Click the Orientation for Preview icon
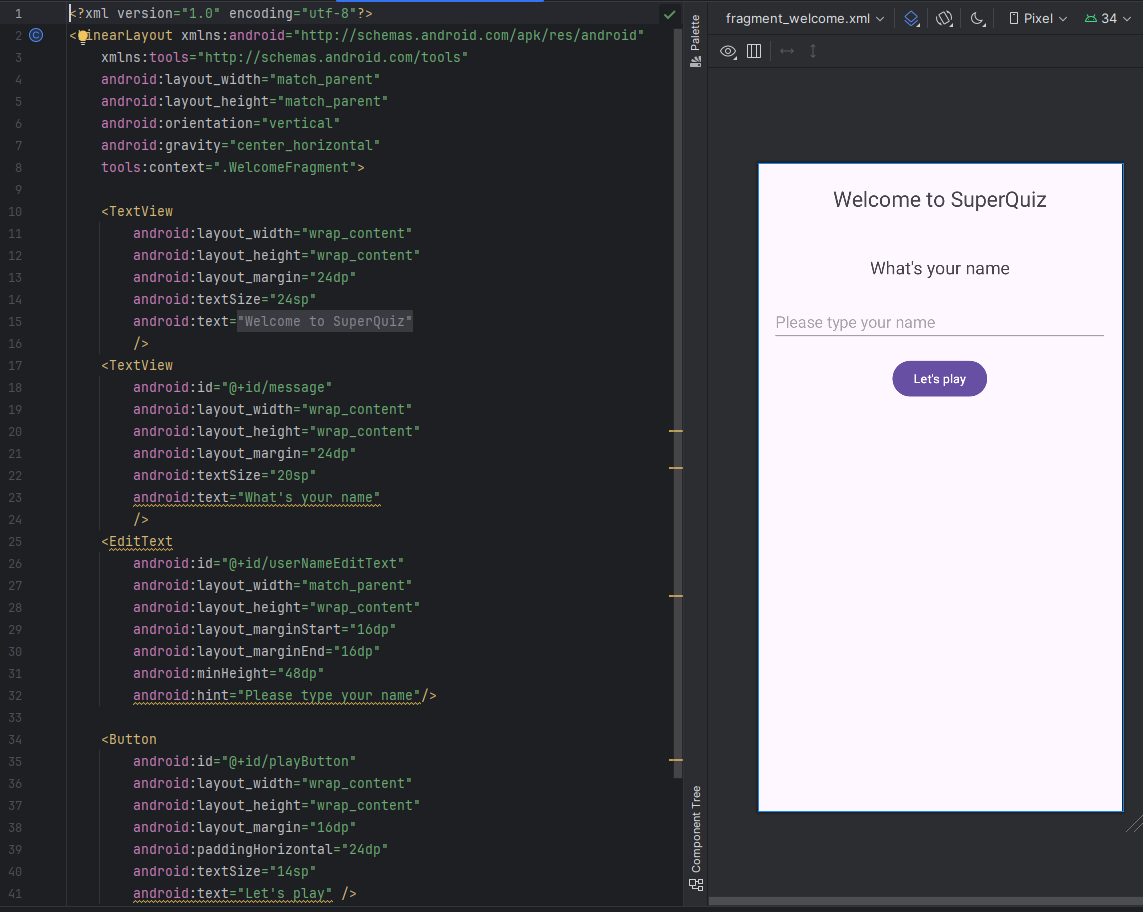The width and height of the screenshot is (1143, 912). [x=944, y=18]
